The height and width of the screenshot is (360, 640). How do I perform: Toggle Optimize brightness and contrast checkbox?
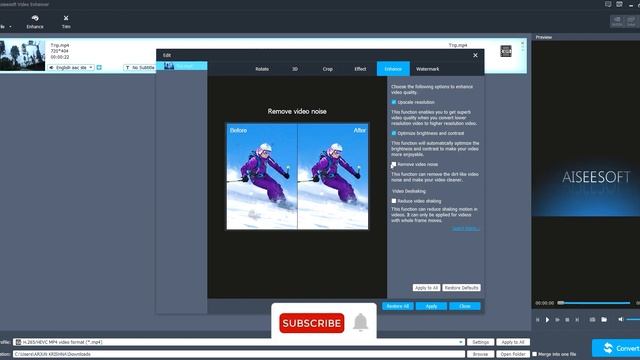tap(394, 133)
